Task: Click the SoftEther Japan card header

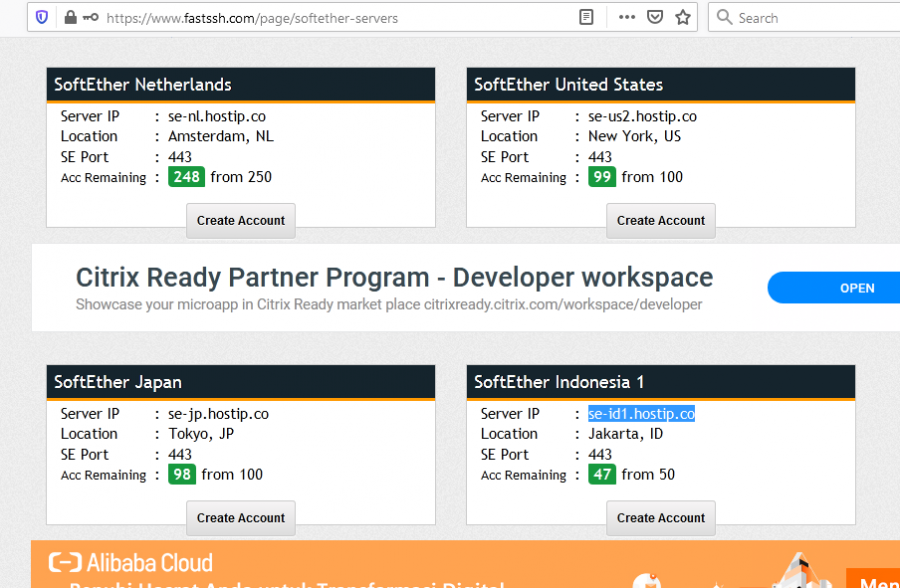Action: point(240,382)
